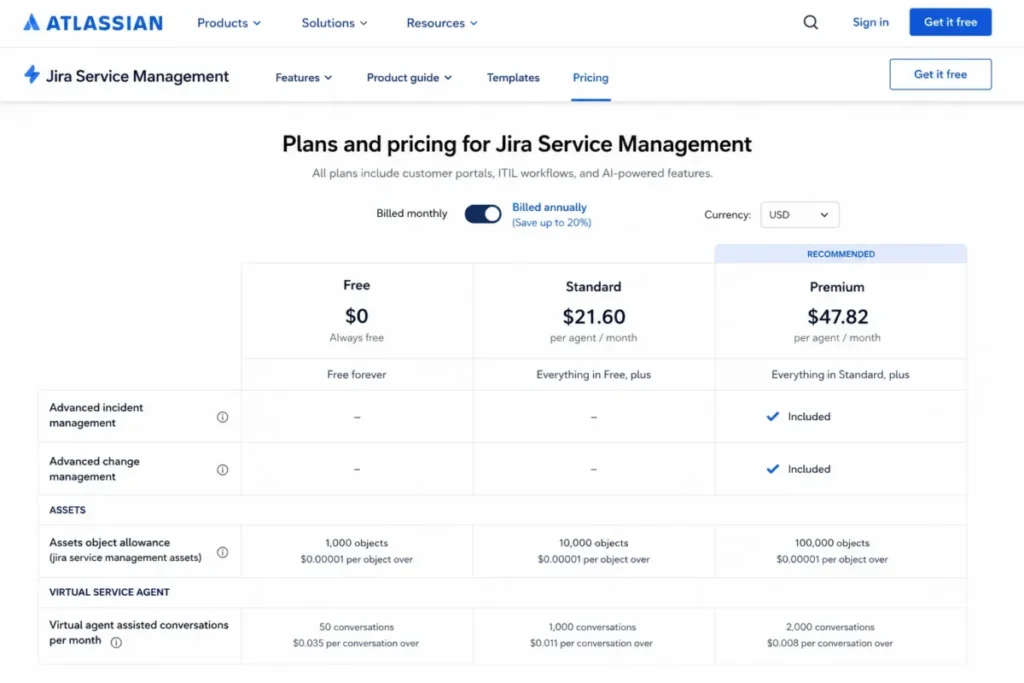Click the Save up to 20% text
This screenshot has width=1024, height=683.
552,223
